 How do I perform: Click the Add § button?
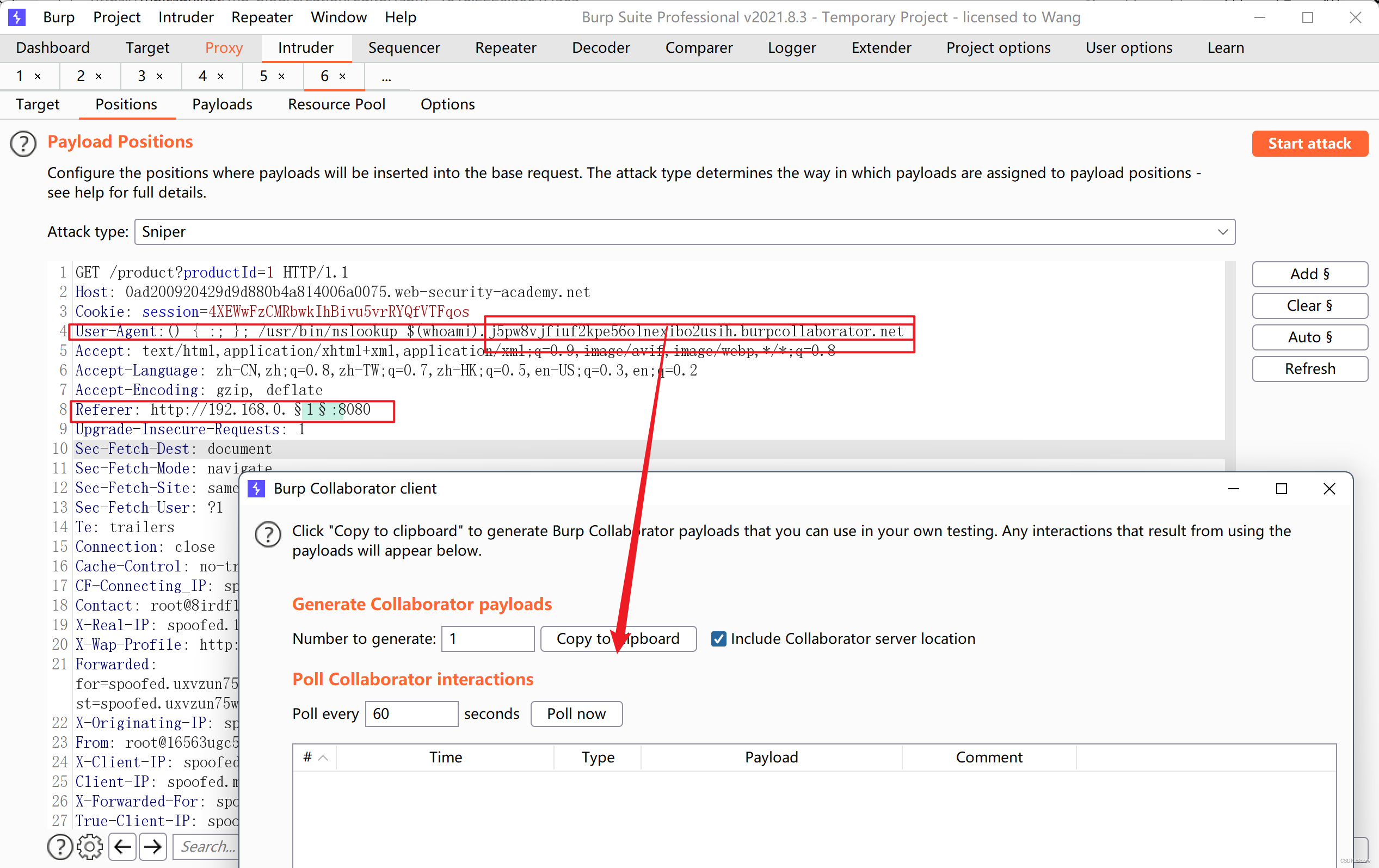[1309, 274]
